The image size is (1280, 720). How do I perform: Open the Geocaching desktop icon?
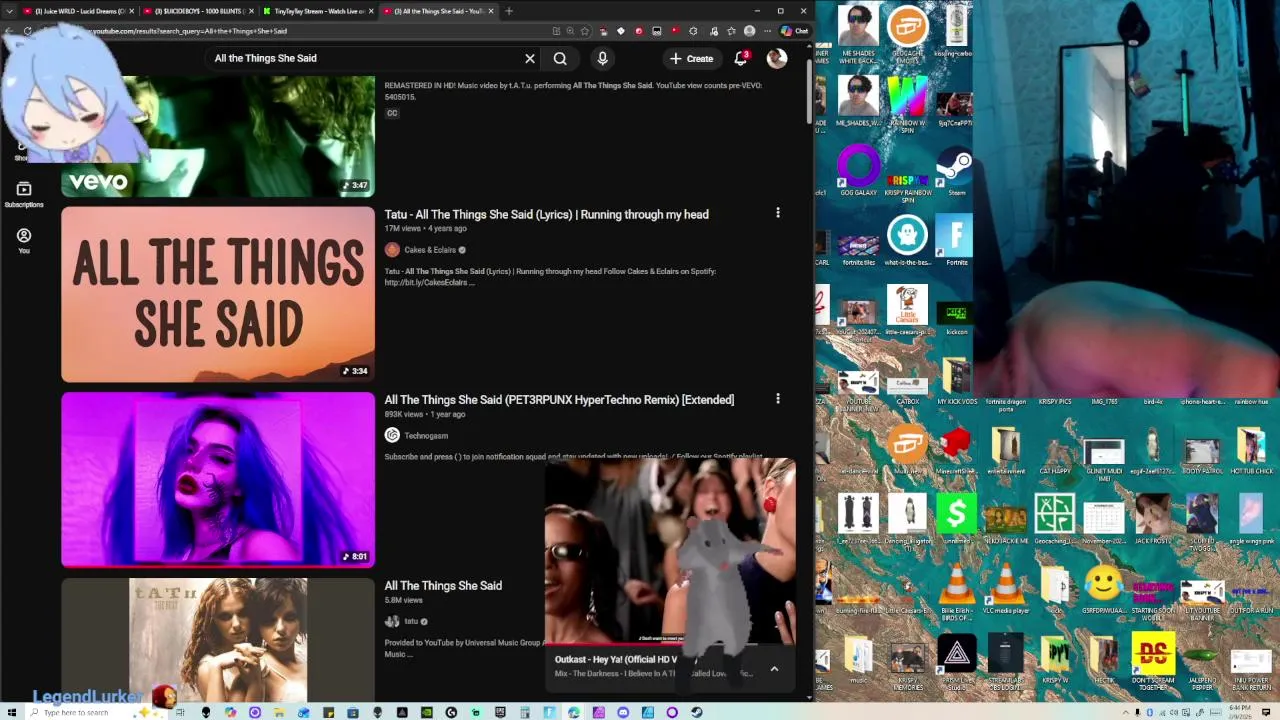1054,518
